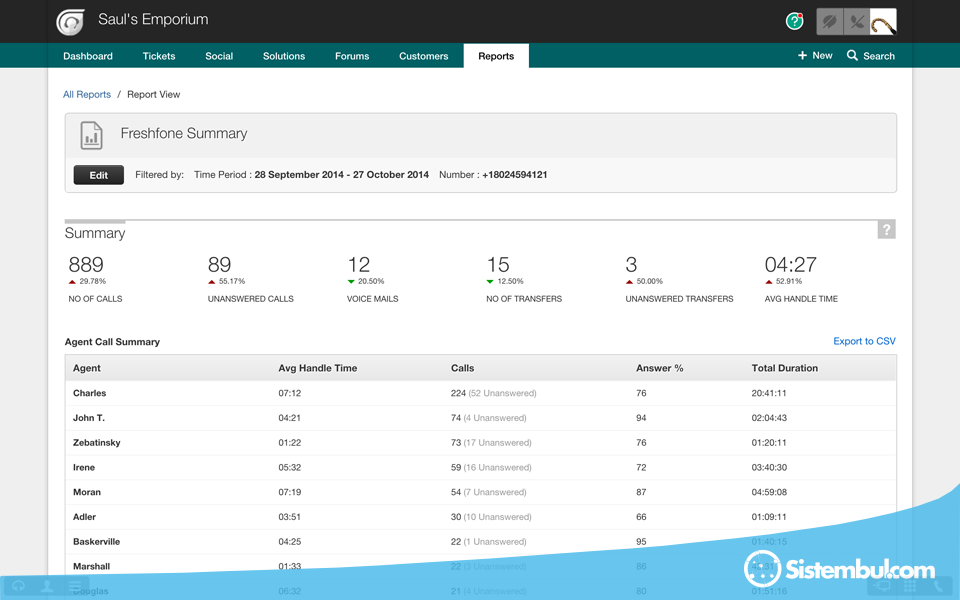Open the user avatar with cane picture
960x600 pixels.
coord(883,22)
